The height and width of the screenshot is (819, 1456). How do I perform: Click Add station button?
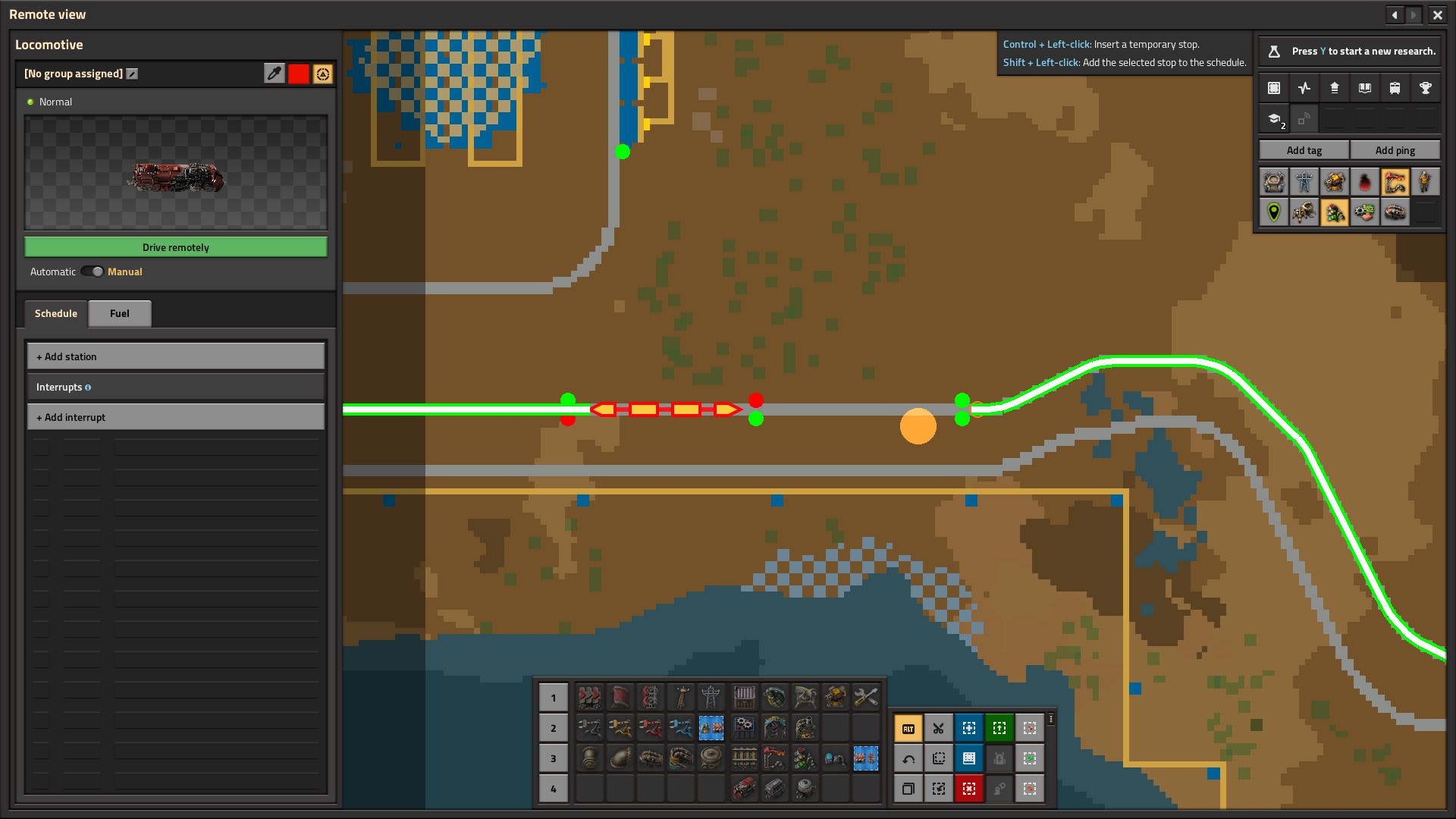(175, 356)
